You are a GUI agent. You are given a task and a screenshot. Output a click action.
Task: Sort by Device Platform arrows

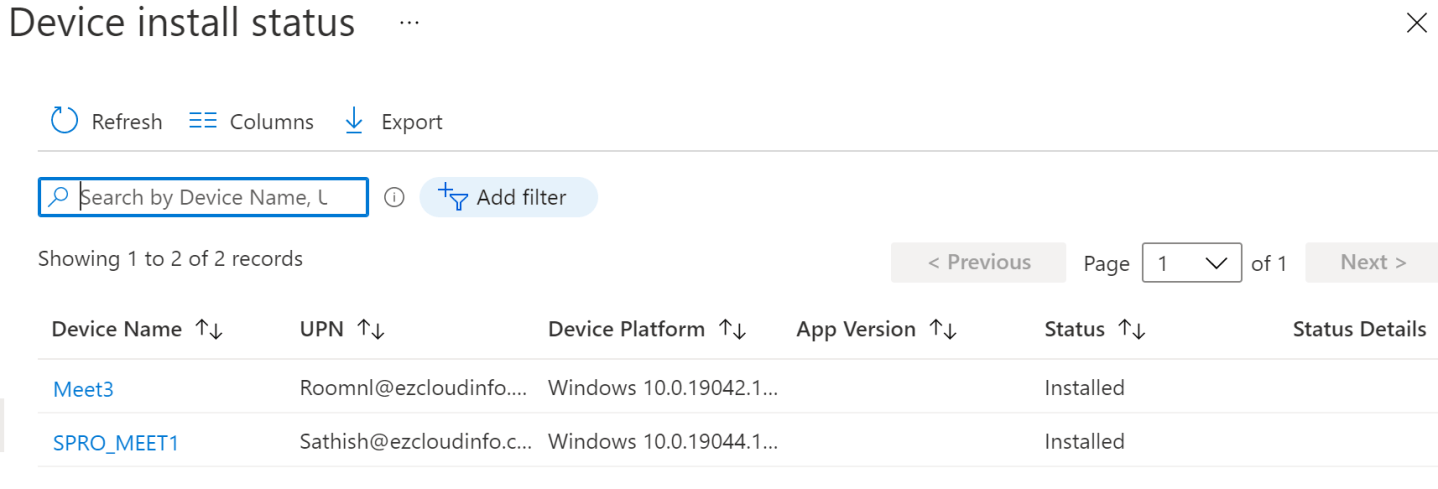tap(733, 329)
